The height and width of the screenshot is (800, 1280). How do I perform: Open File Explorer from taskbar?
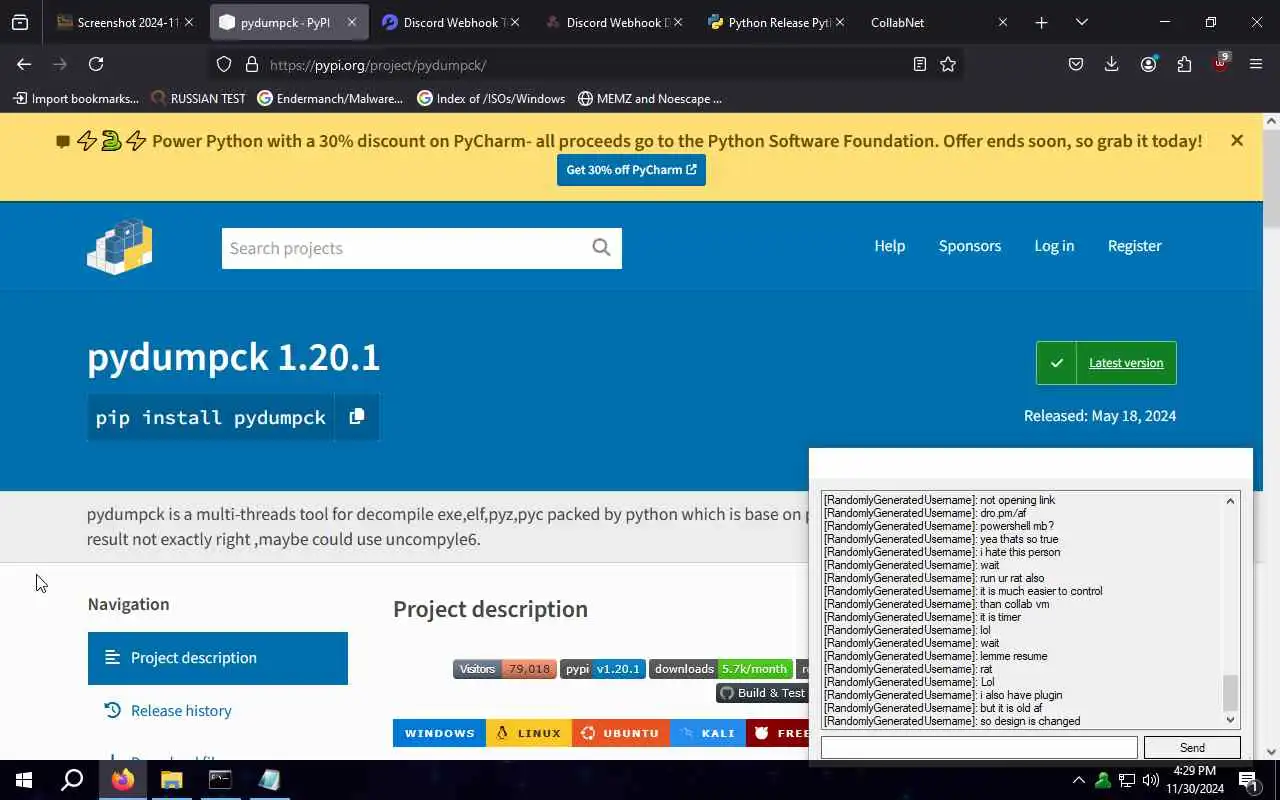coord(172,780)
